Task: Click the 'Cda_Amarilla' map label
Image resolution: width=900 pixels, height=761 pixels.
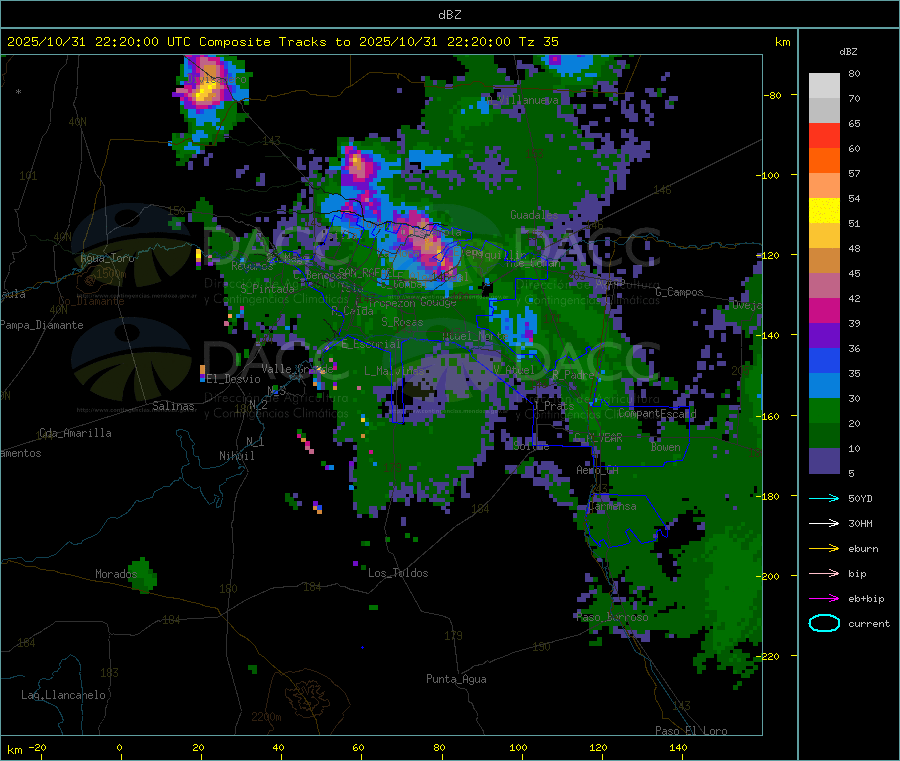Action: point(75,433)
